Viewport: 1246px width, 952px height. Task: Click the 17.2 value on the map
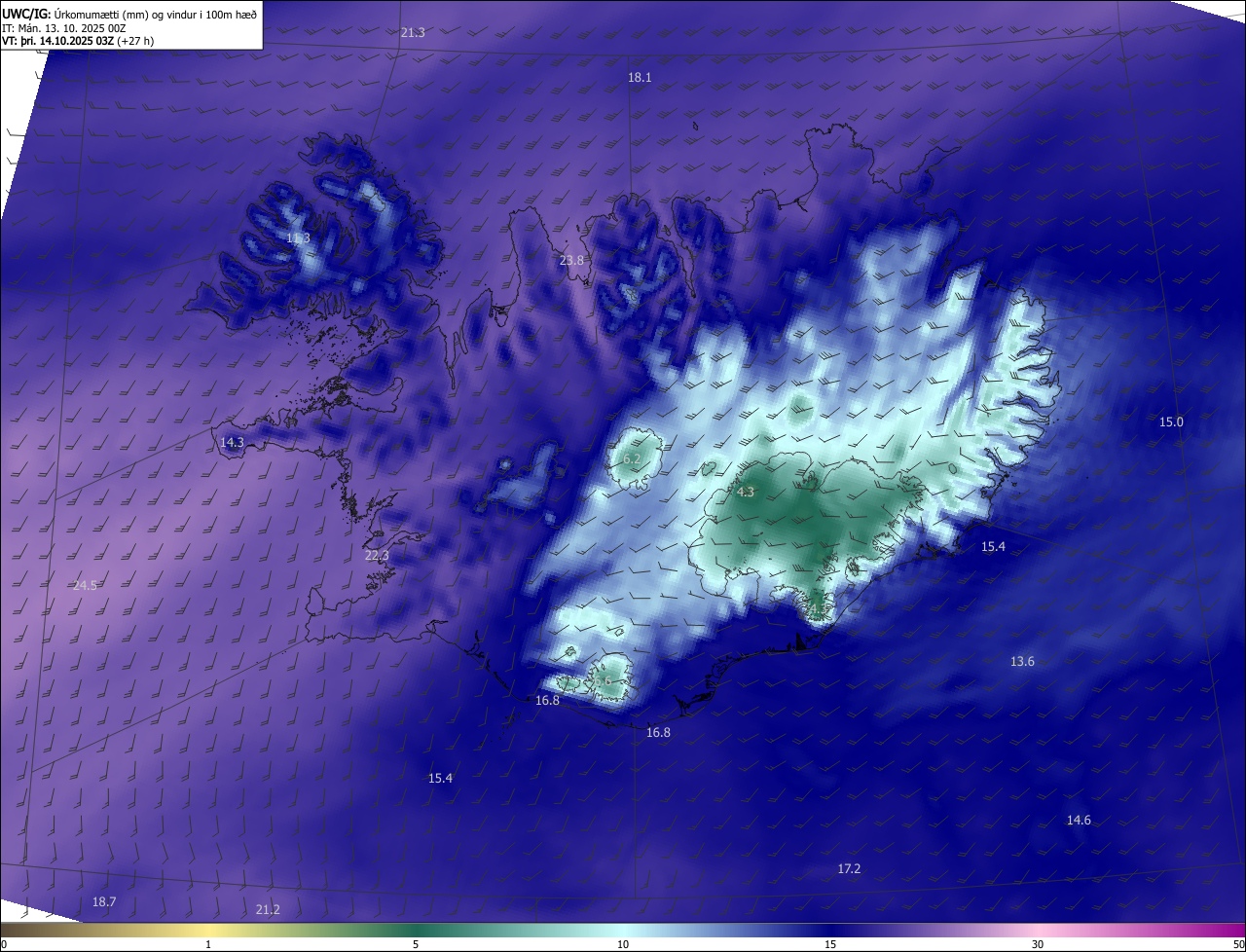pyautogui.click(x=849, y=868)
